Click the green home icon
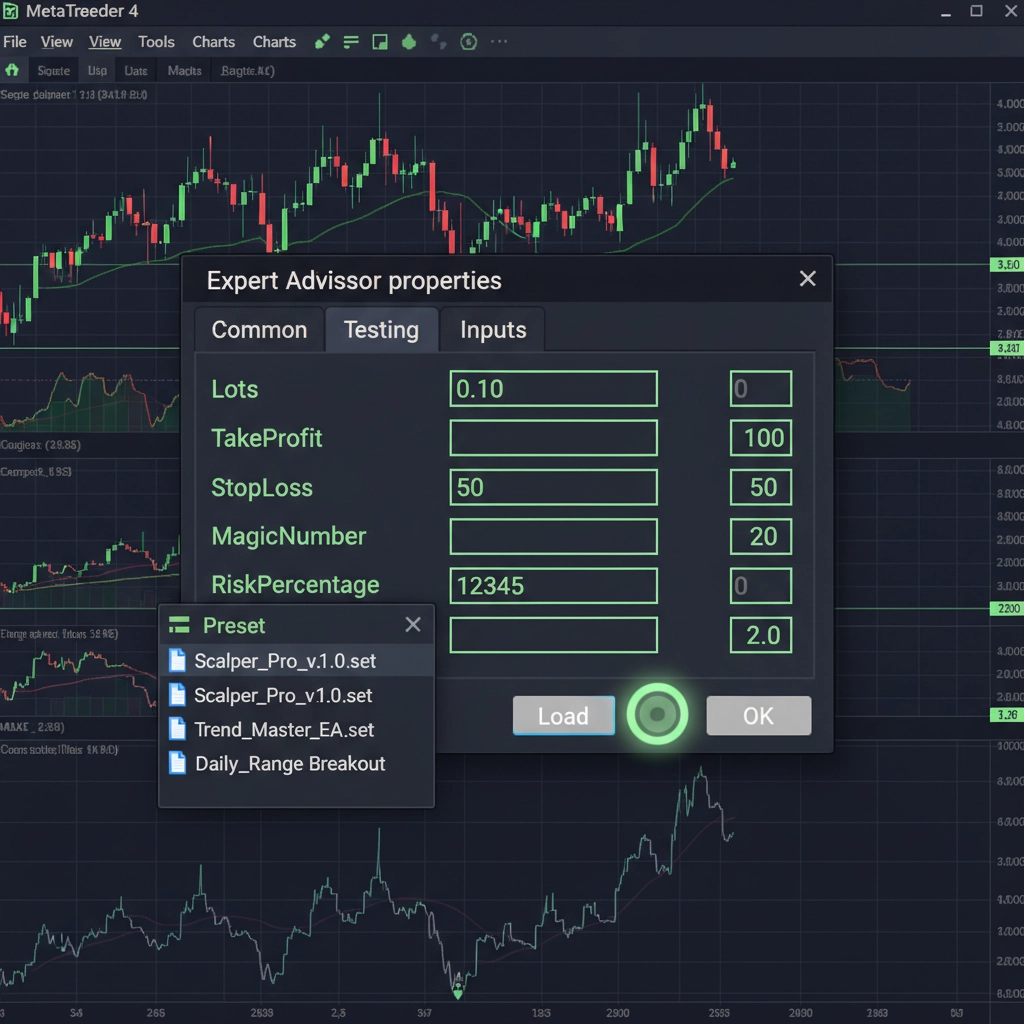 [x=12, y=71]
